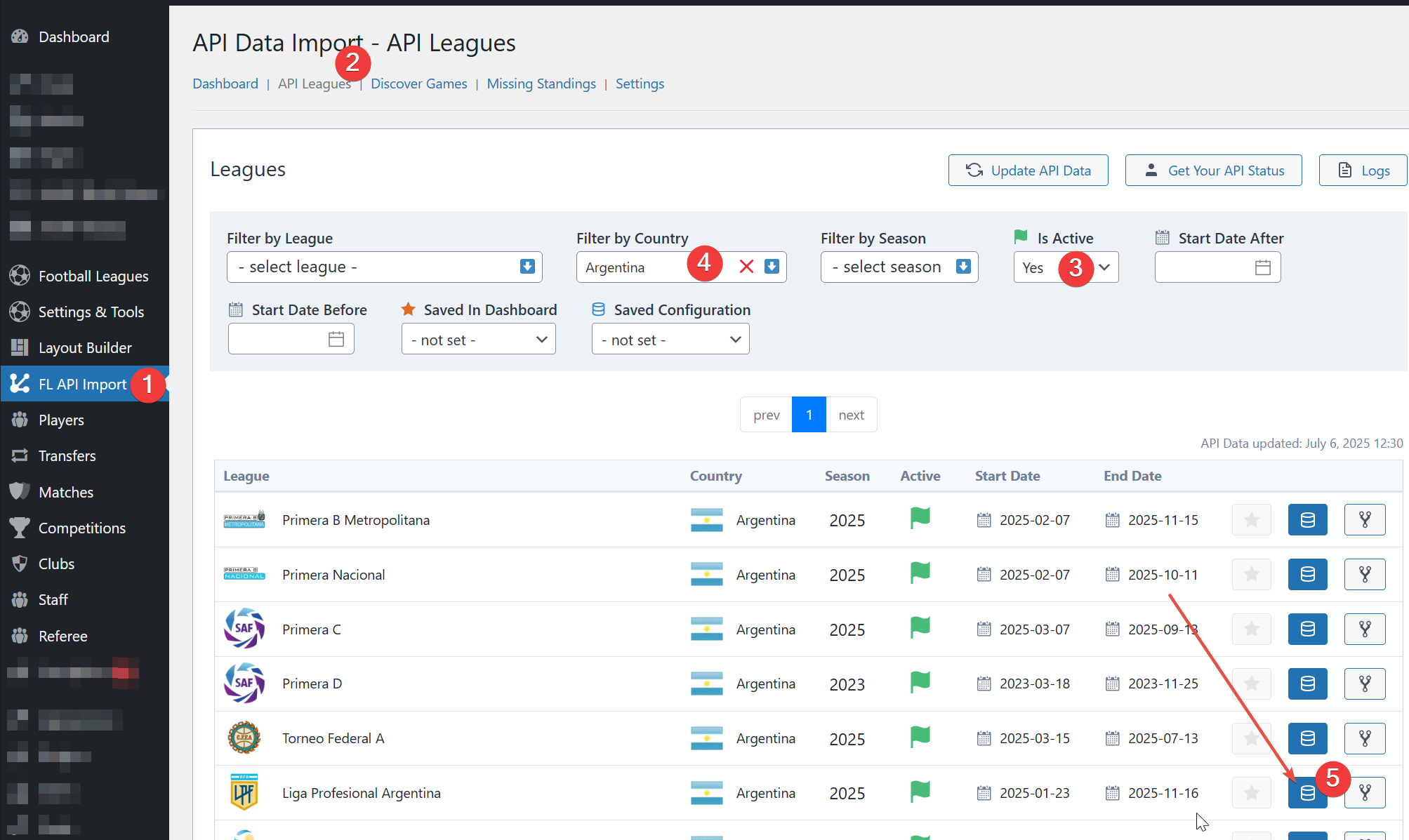1409x840 pixels.
Task: Click Start Date Before input field
Action: (x=291, y=339)
